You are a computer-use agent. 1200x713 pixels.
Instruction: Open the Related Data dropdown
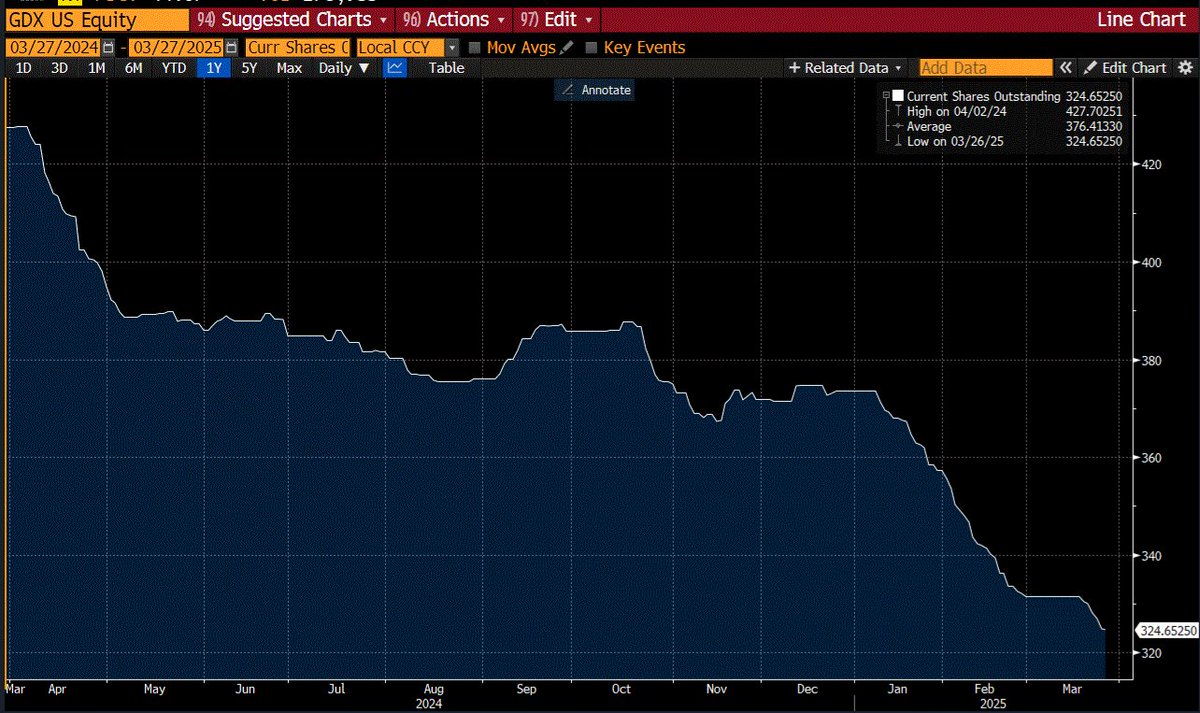click(x=845, y=68)
